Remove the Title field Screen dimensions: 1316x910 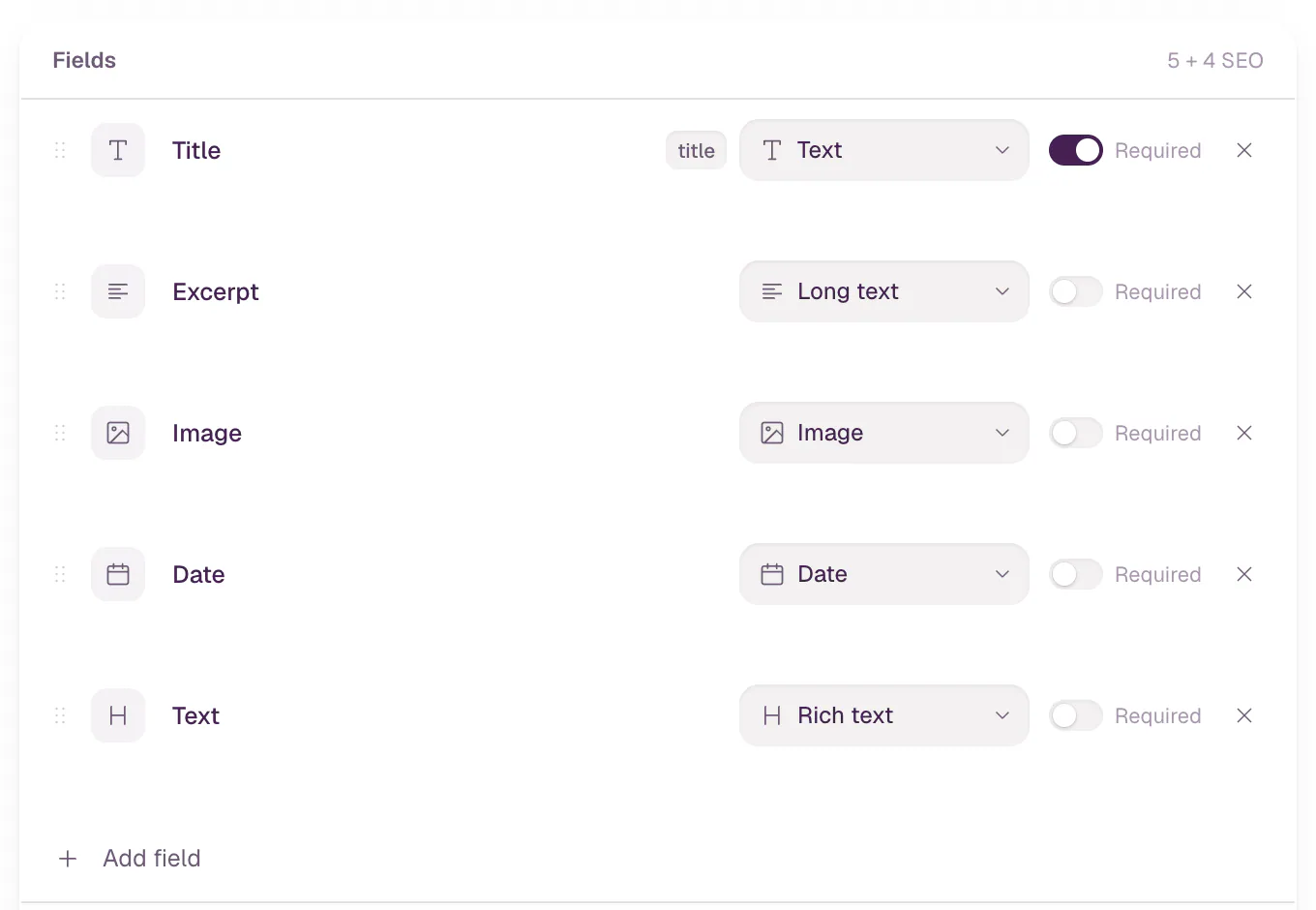pos(1244,150)
